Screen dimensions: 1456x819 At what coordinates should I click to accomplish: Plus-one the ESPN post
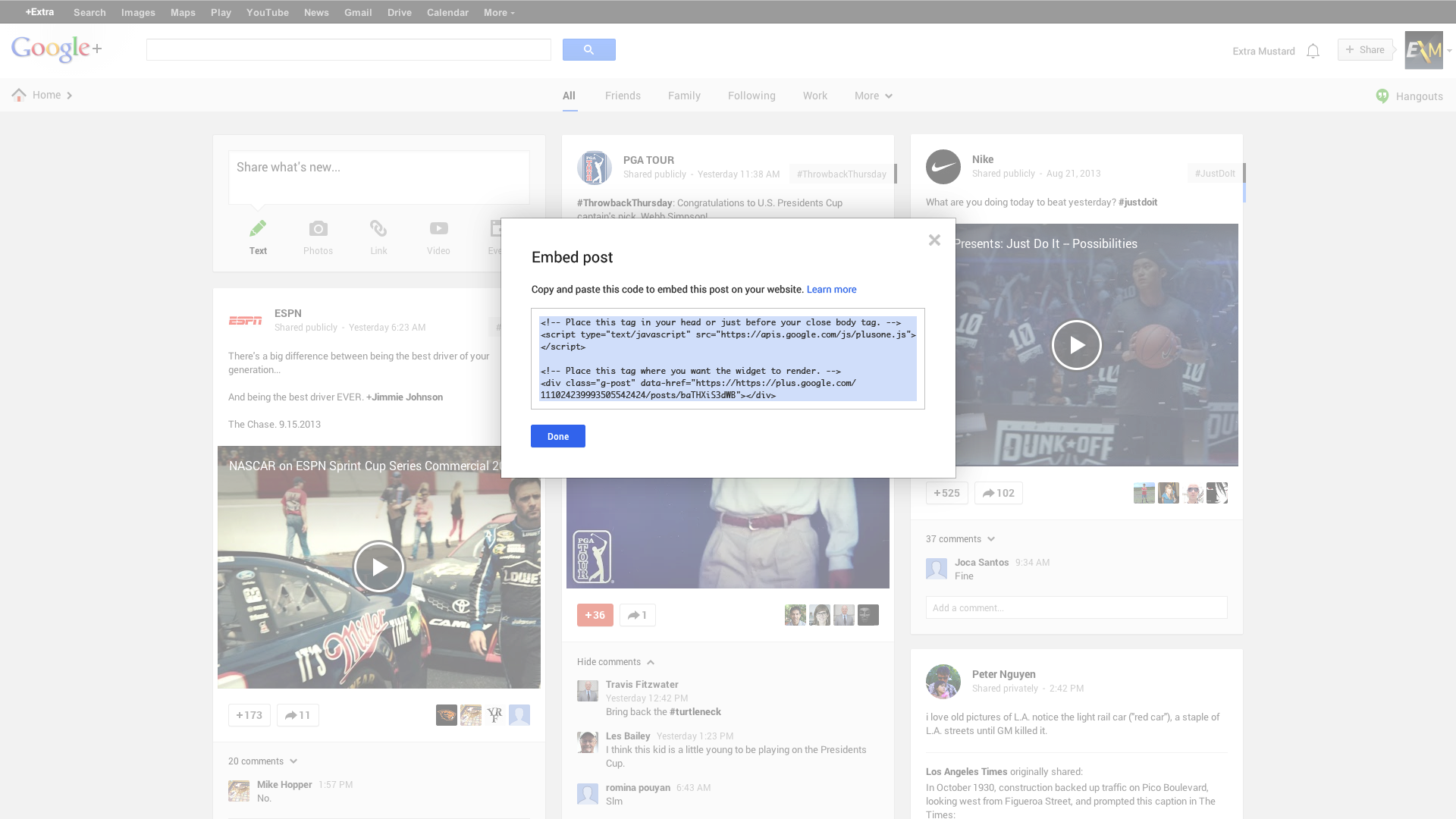point(249,714)
